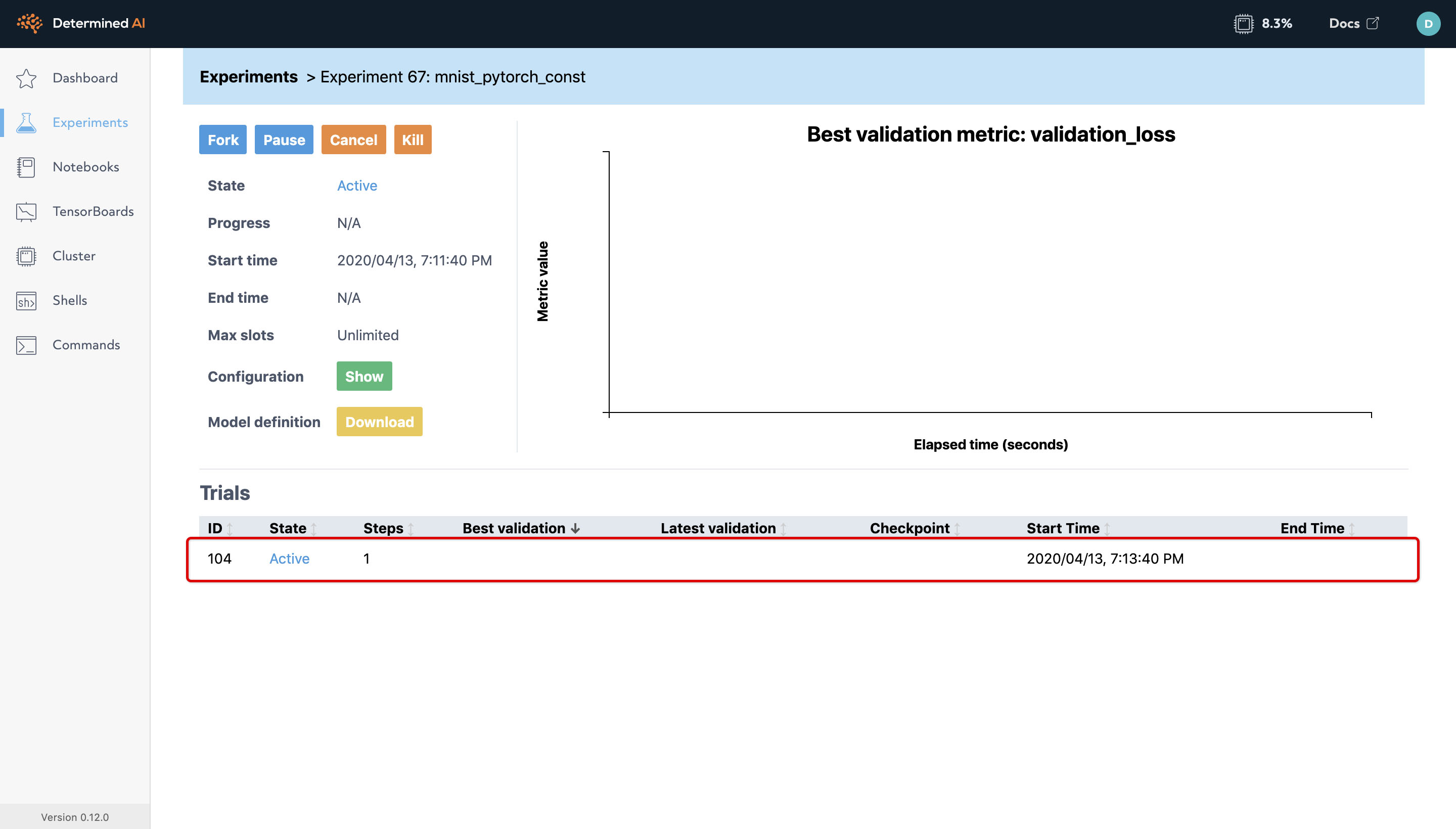Click trial start time 7:13:40 PM

coord(1105,559)
